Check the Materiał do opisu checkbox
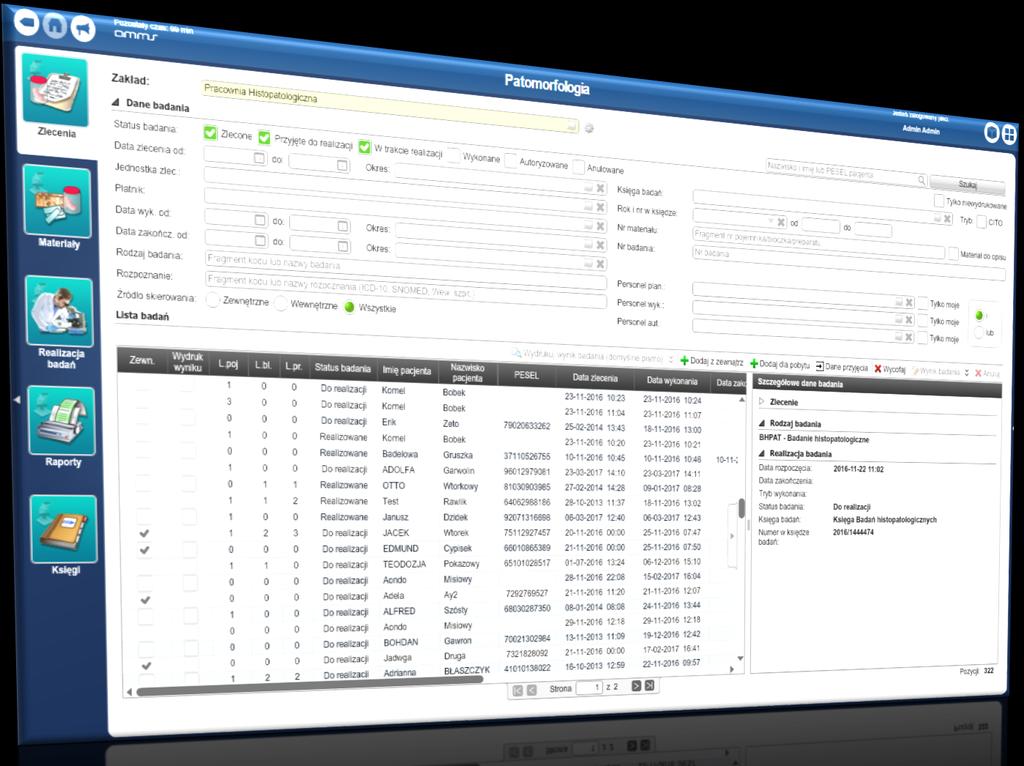The height and width of the screenshot is (766, 1024). (x=953, y=253)
